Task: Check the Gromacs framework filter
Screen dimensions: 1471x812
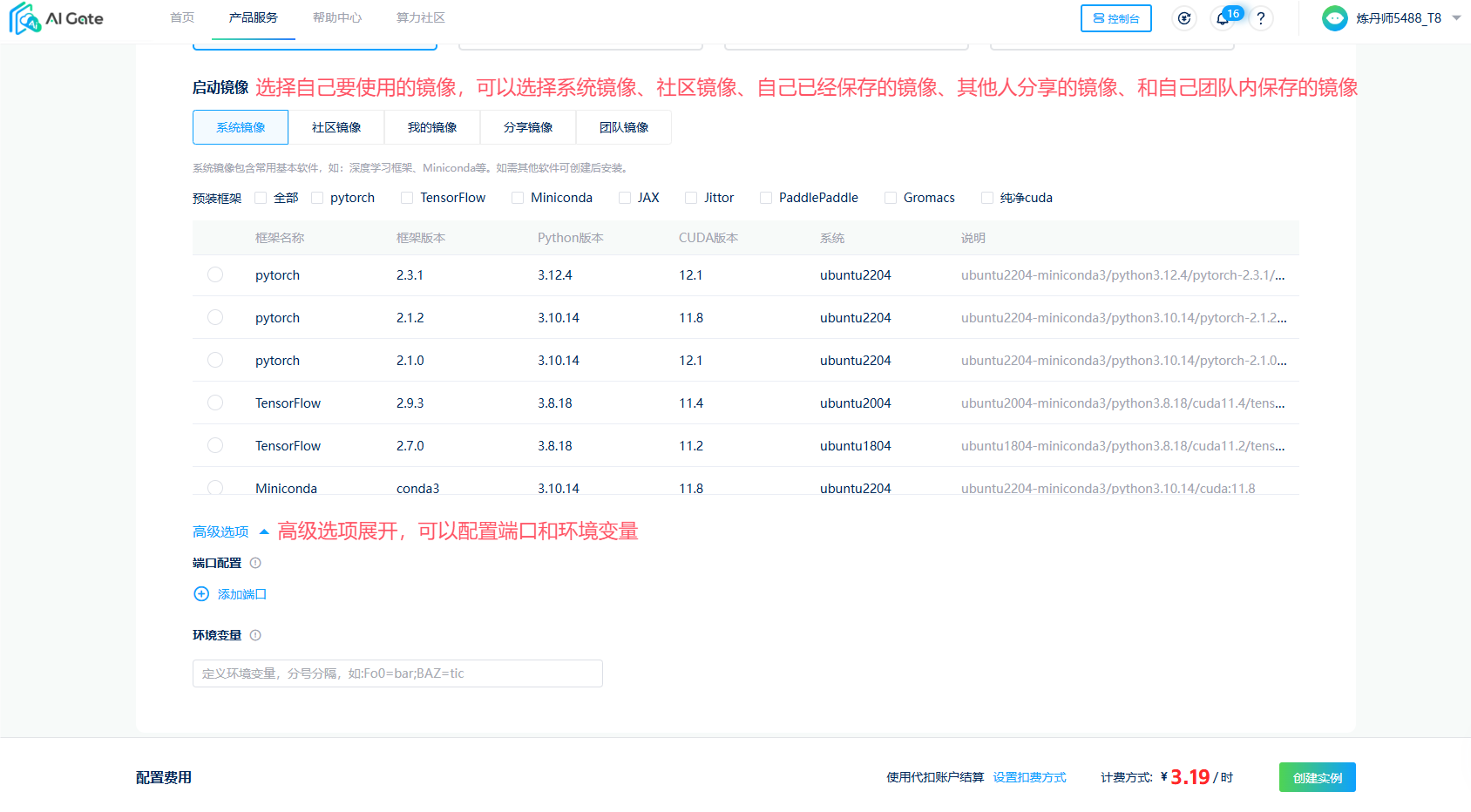Action: tap(891, 198)
